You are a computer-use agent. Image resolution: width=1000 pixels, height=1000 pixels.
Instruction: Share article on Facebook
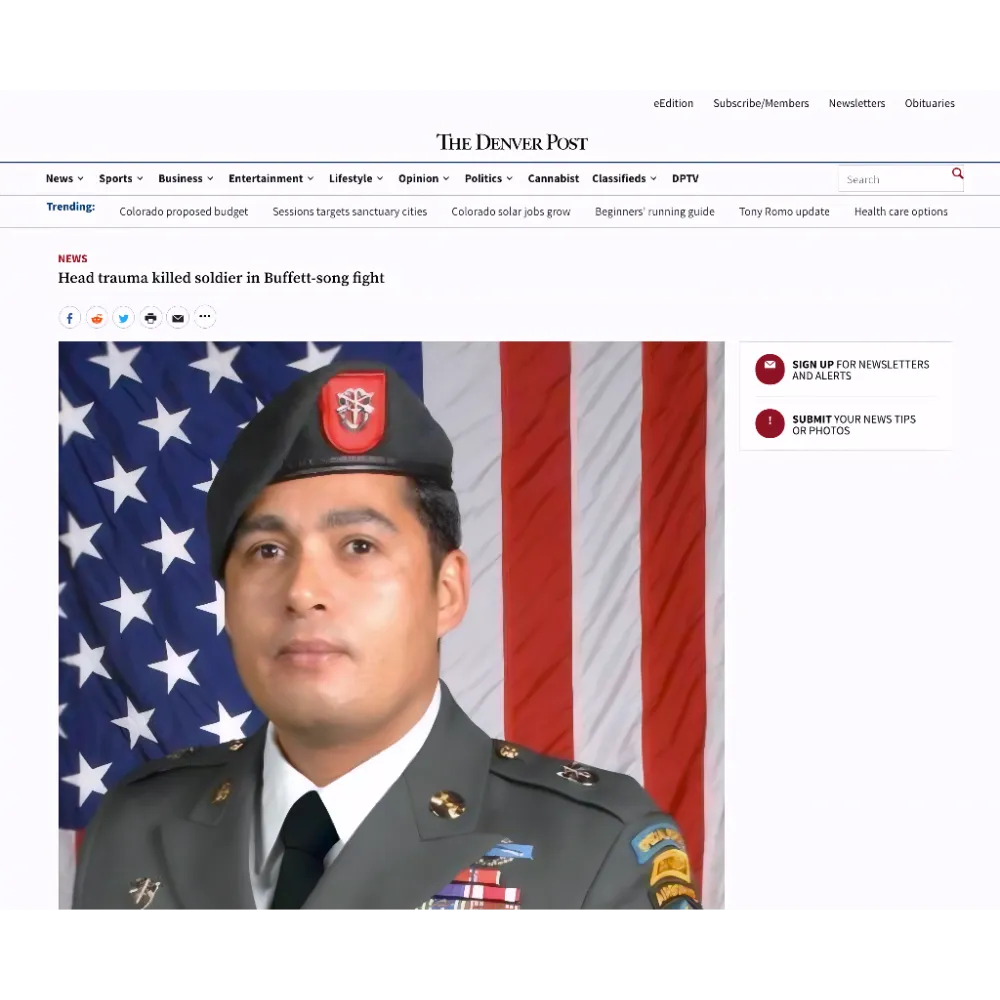[x=69, y=318]
